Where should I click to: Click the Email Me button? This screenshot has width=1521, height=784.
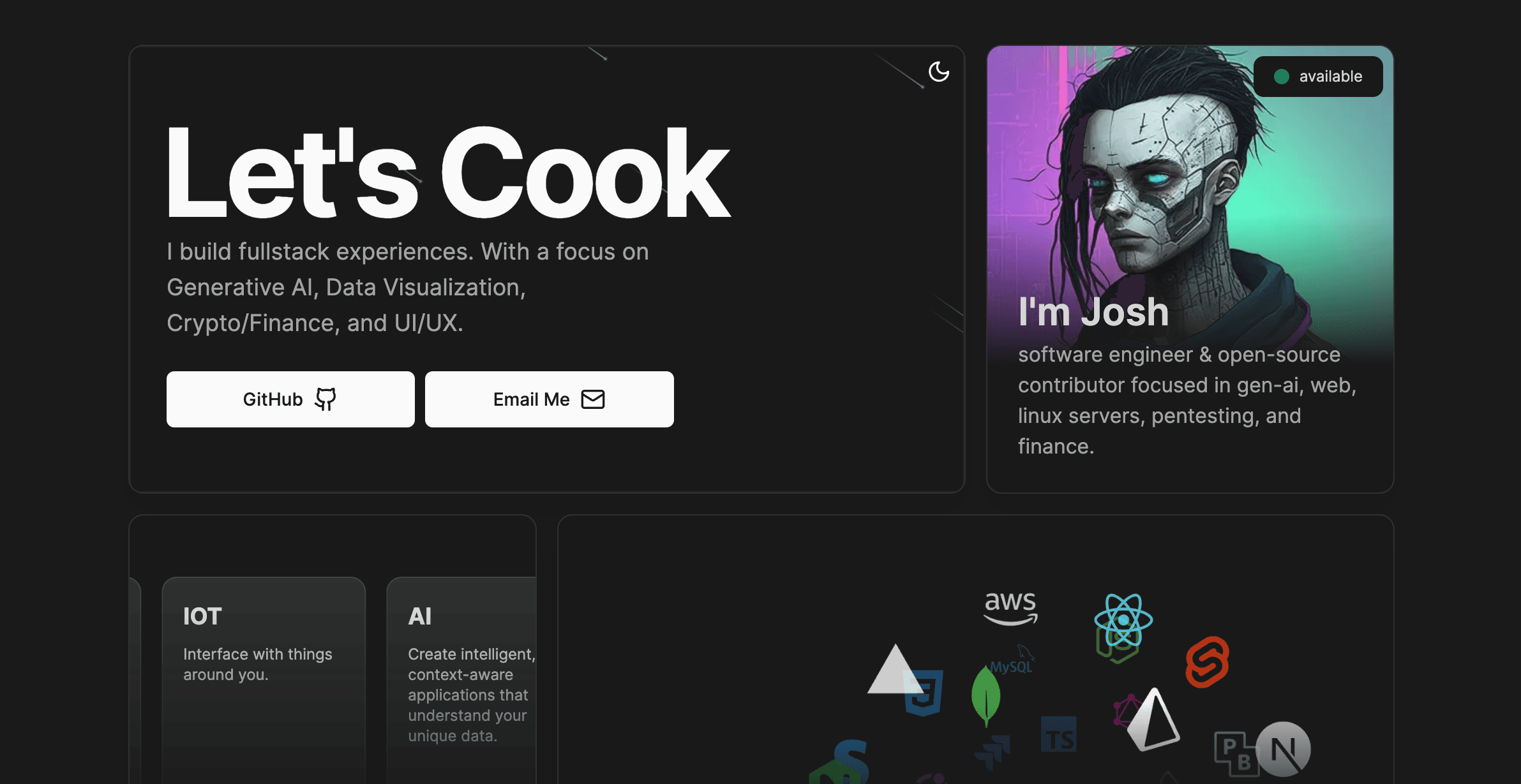549,399
